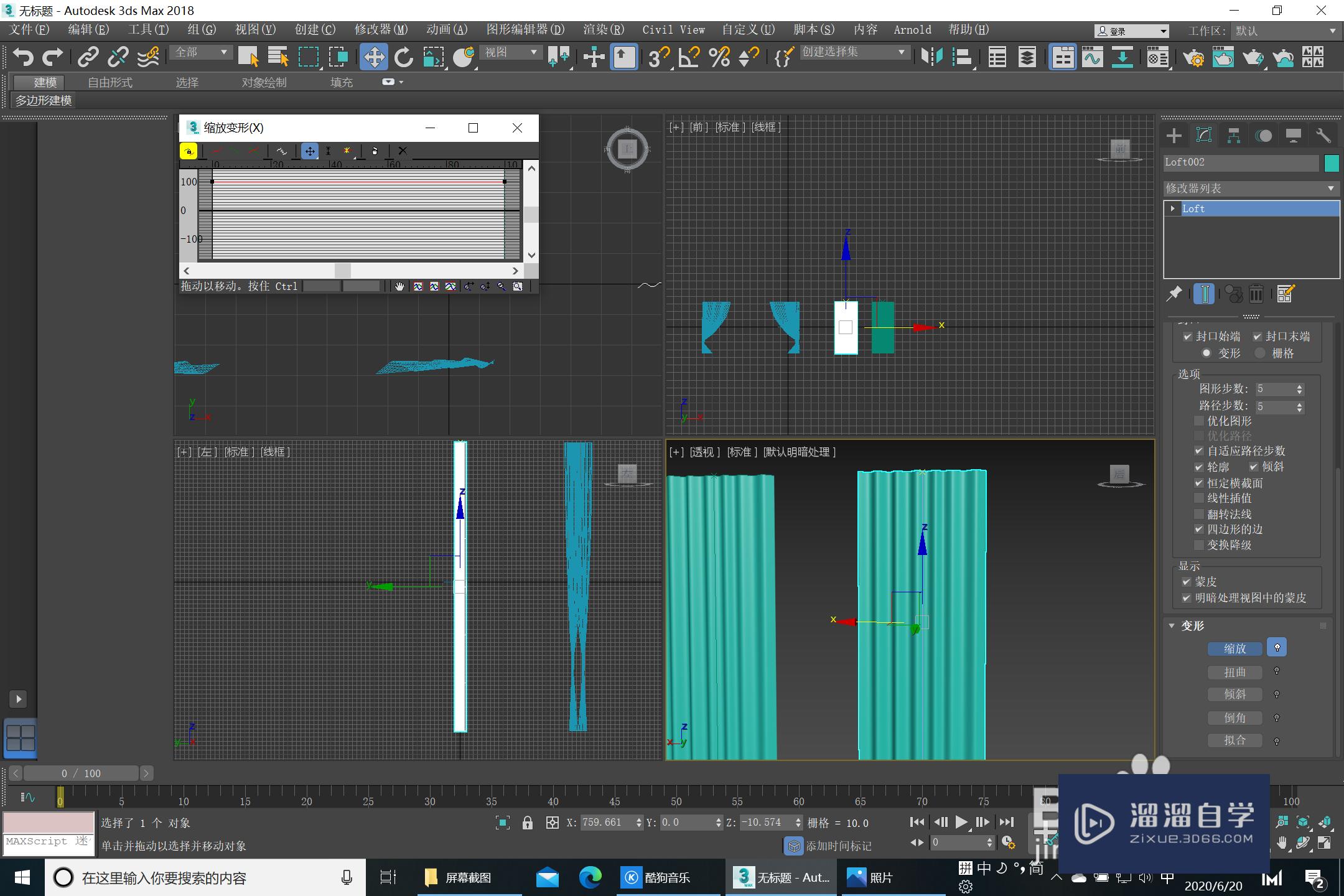The width and height of the screenshot is (1344, 896).
Task: Toggle the 封口始端 checkbox
Action: [1187, 337]
